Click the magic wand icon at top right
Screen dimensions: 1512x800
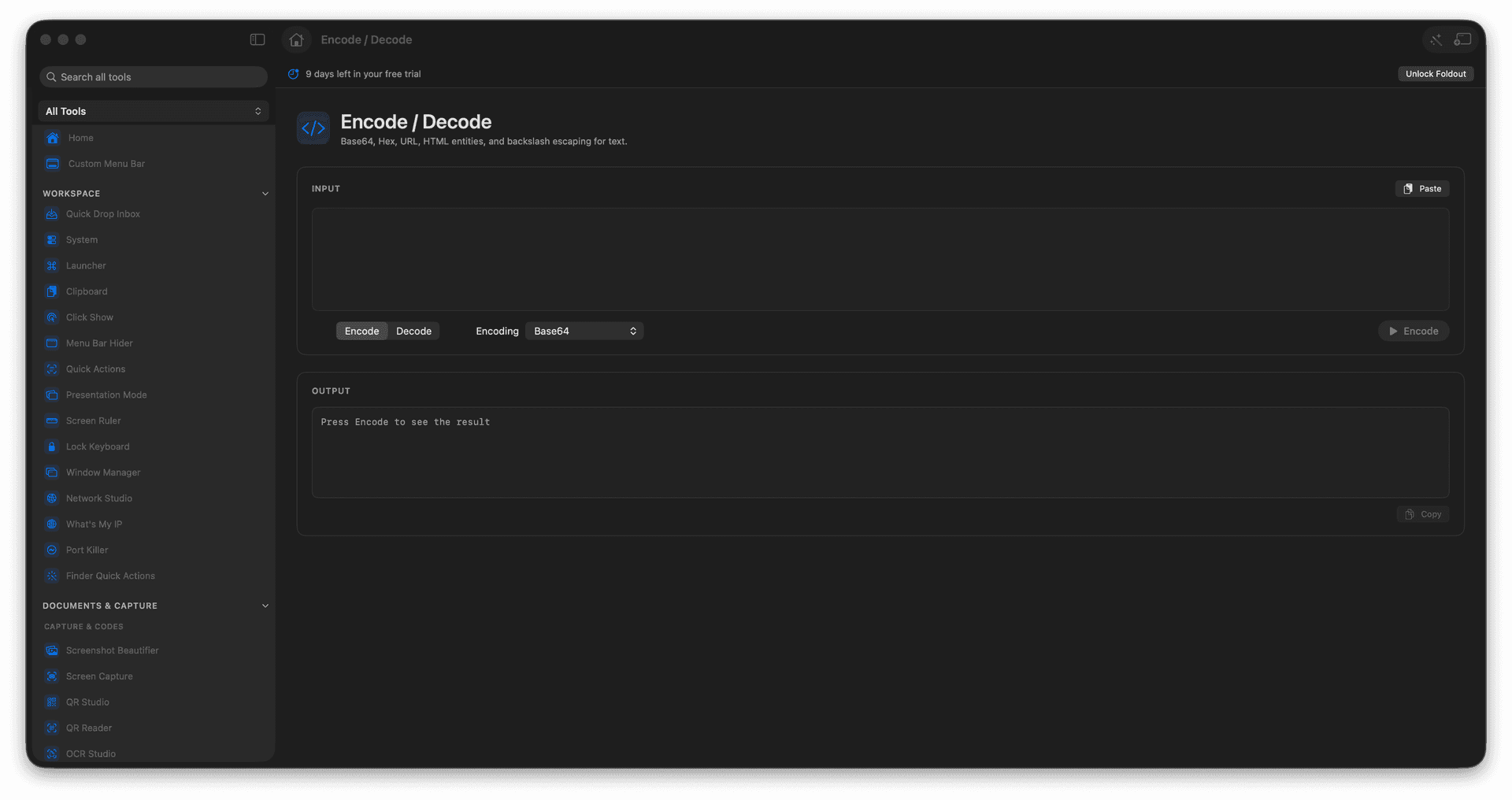pos(1436,39)
